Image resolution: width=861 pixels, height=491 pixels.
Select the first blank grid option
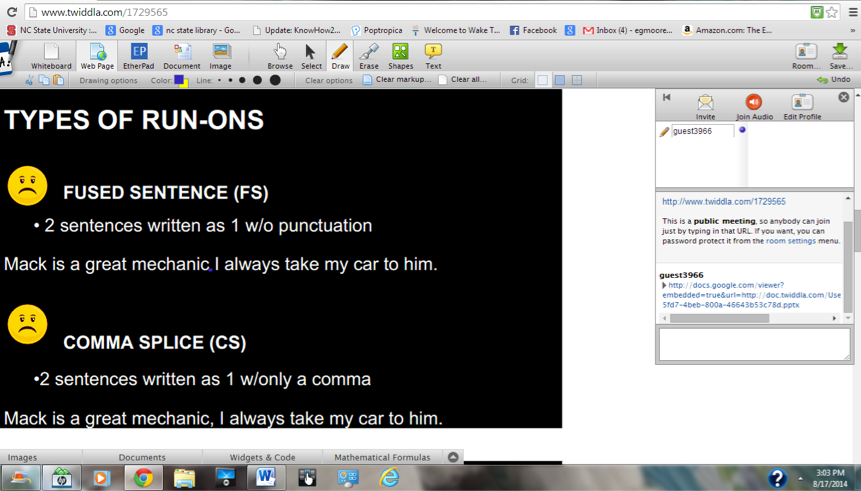[x=542, y=80]
